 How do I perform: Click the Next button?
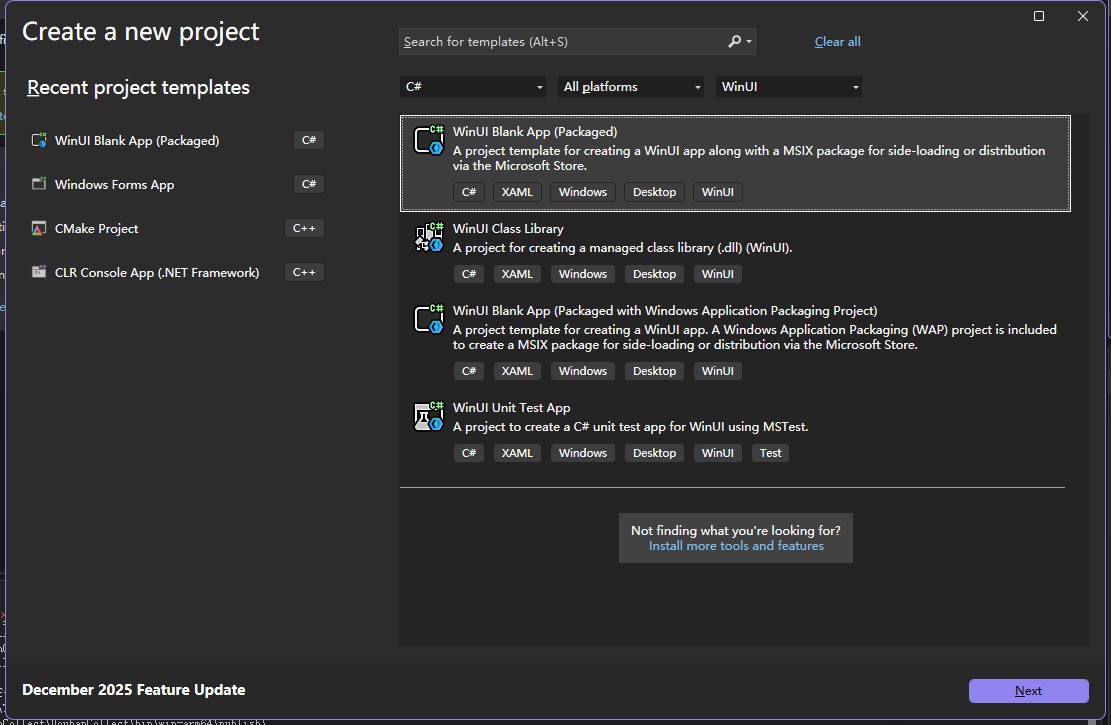click(x=1028, y=691)
